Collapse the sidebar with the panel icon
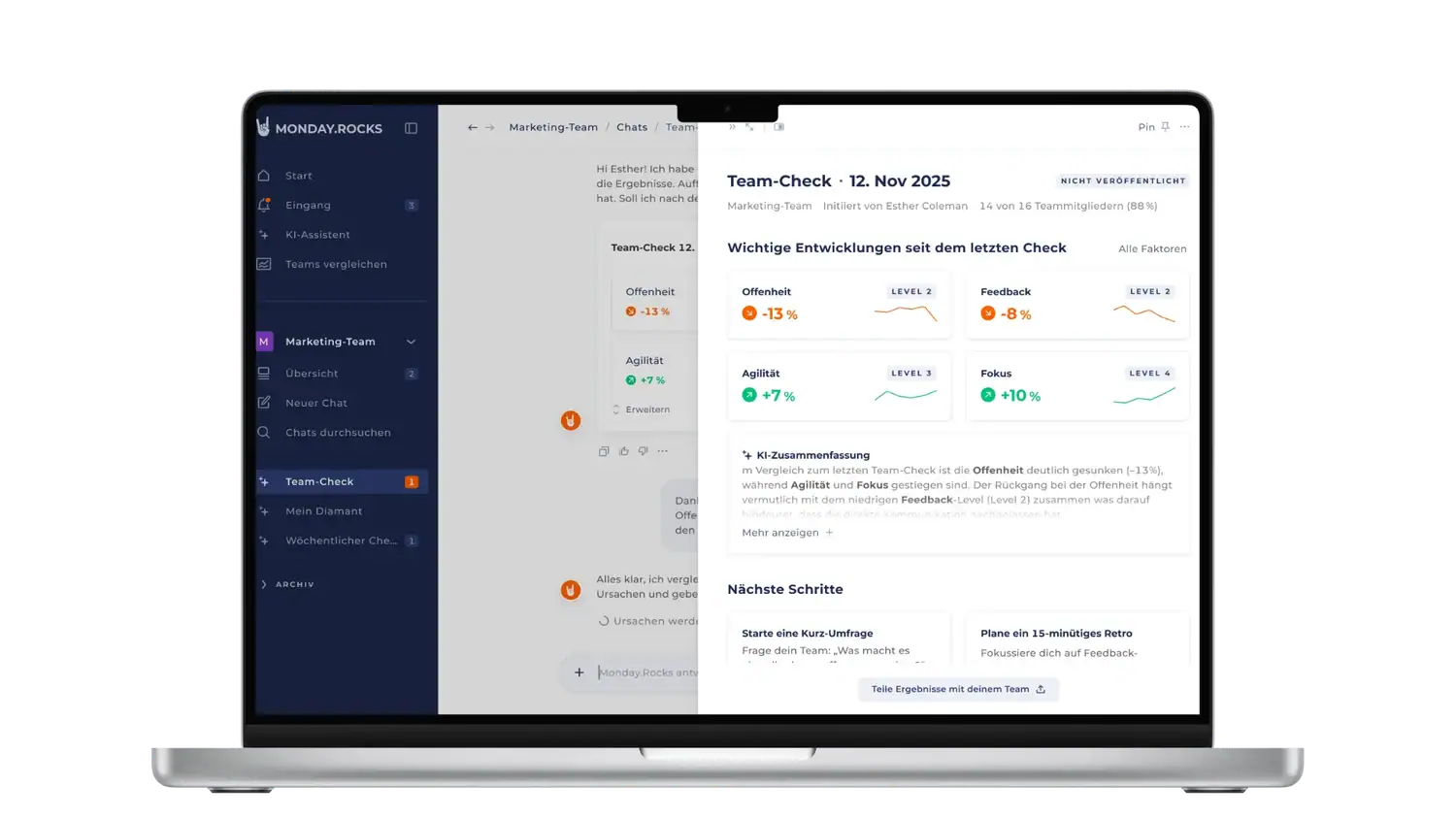 click(411, 128)
